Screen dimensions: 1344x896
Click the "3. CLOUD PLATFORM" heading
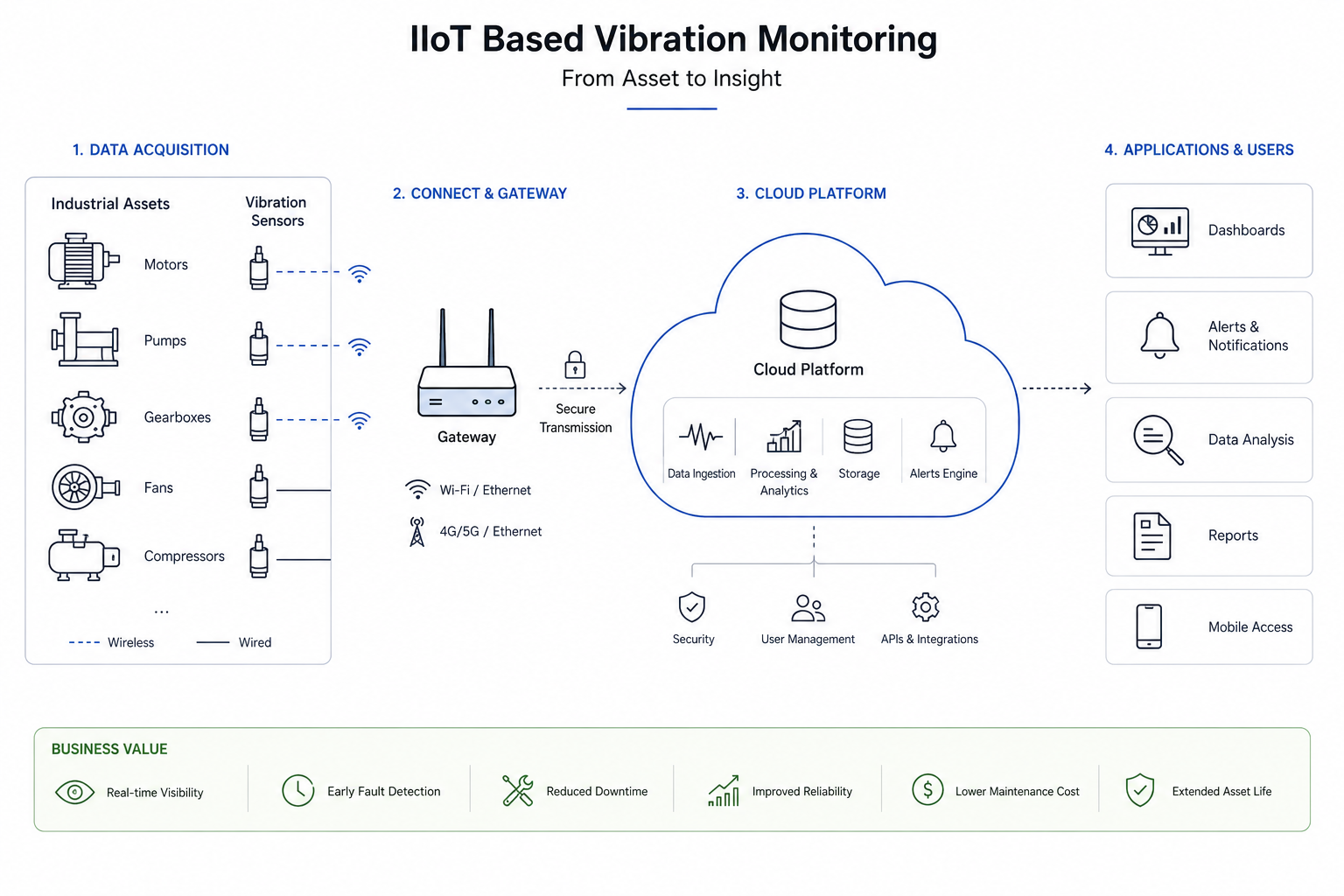(811, 193)
